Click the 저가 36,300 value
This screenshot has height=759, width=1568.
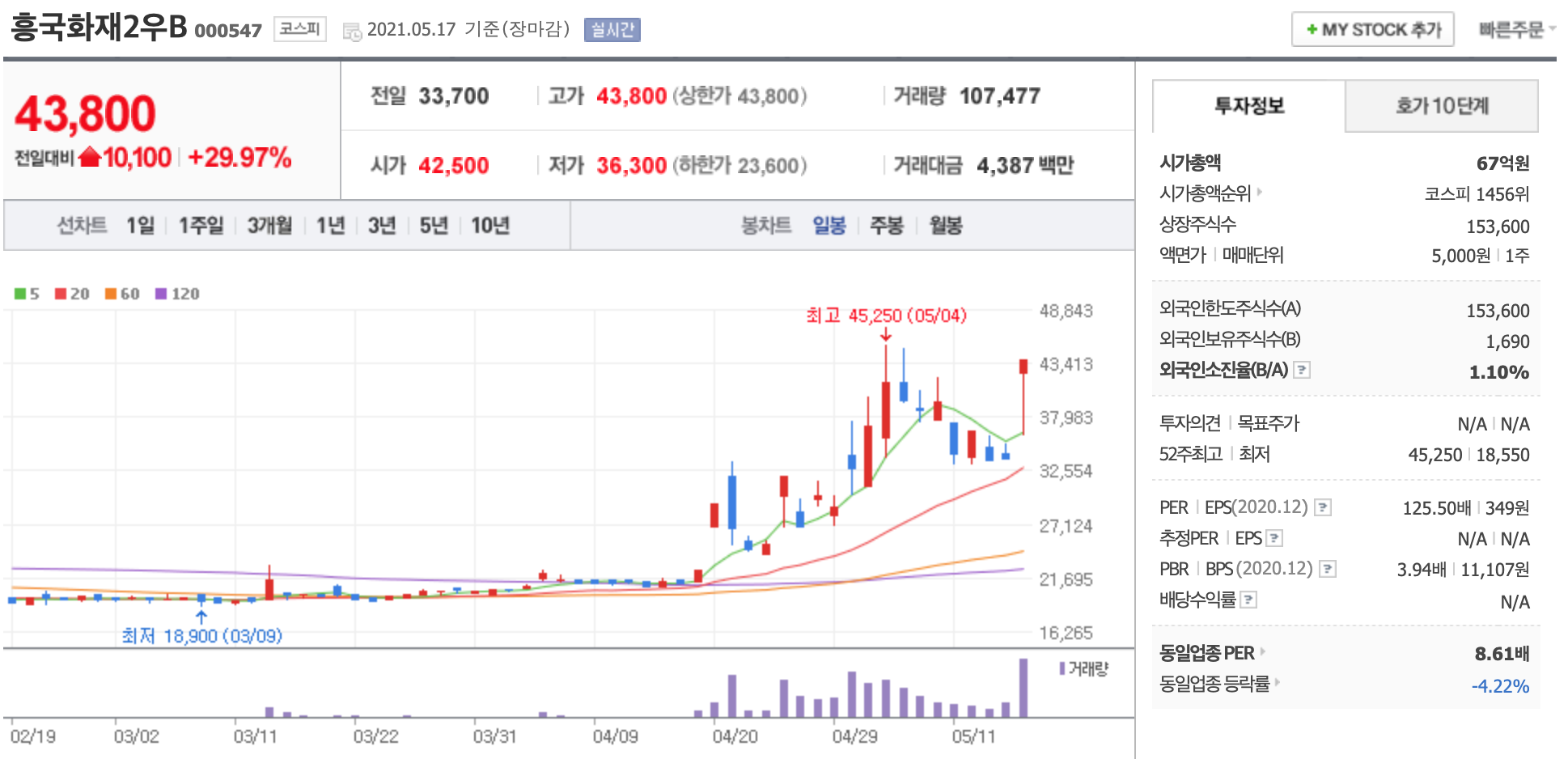pyautogui.click(x=632, y=166)
